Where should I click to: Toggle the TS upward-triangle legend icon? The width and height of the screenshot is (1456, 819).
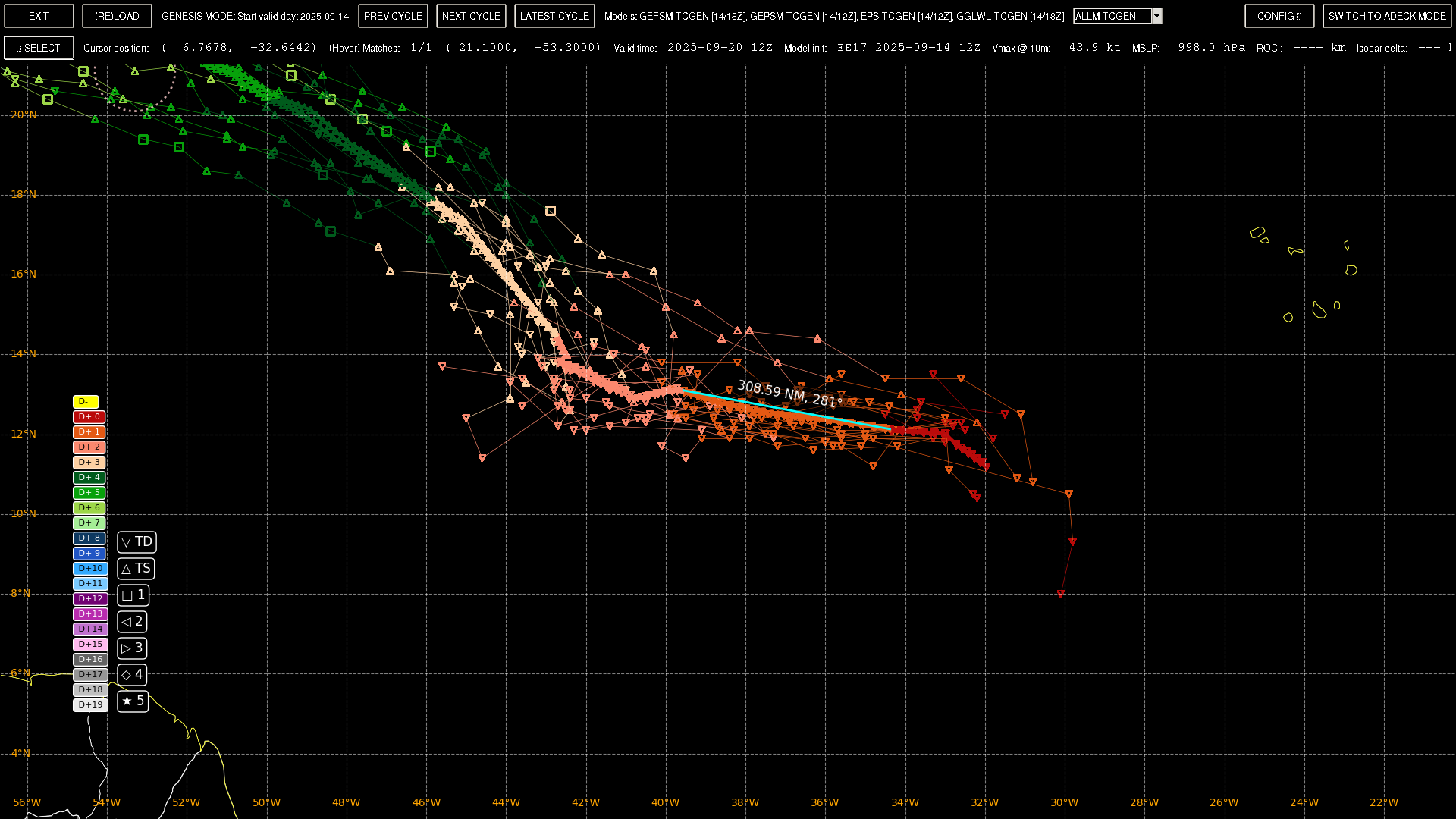click(x=136, y=568)
